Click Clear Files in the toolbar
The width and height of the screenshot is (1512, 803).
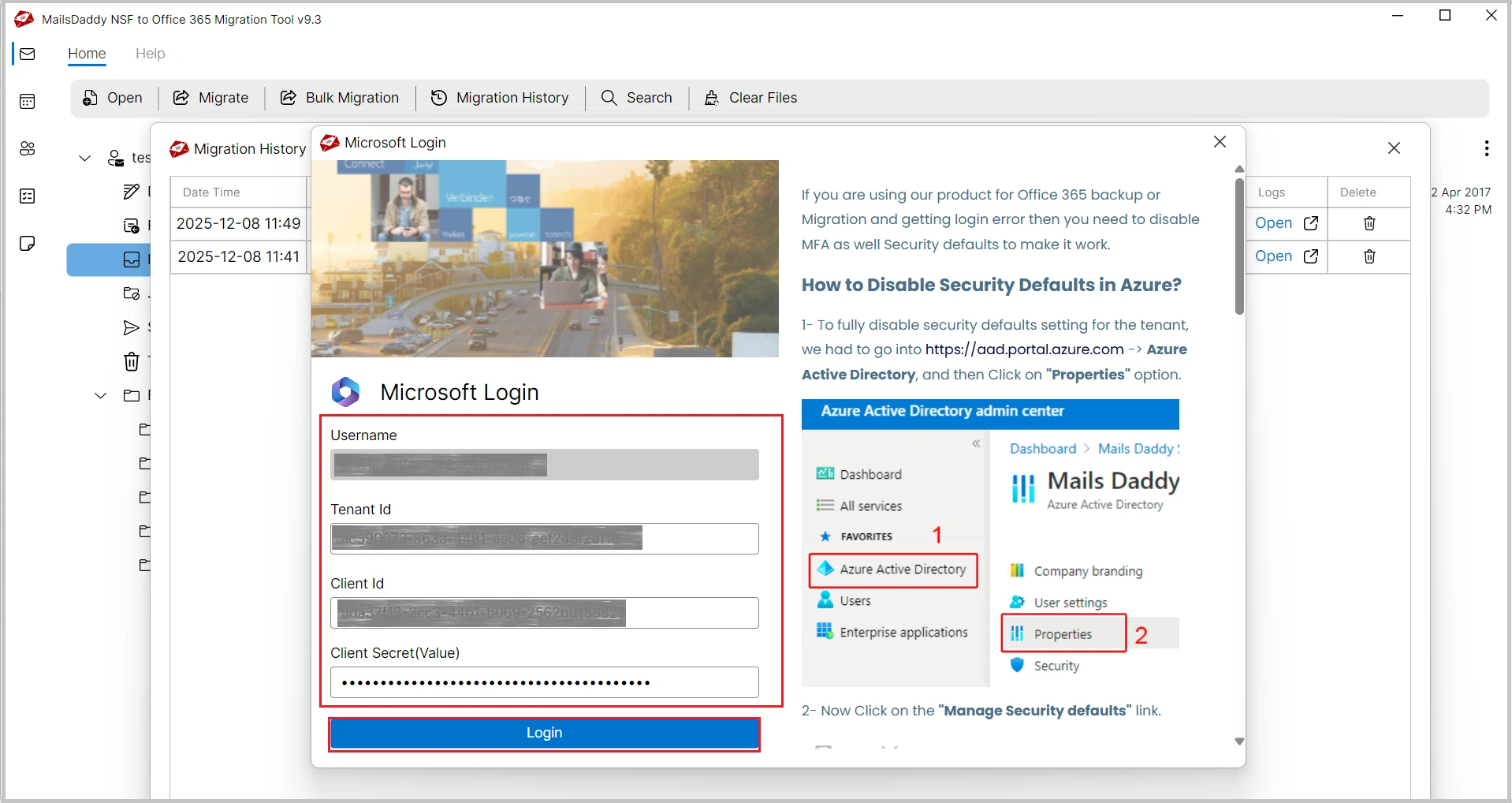point(750,98)
